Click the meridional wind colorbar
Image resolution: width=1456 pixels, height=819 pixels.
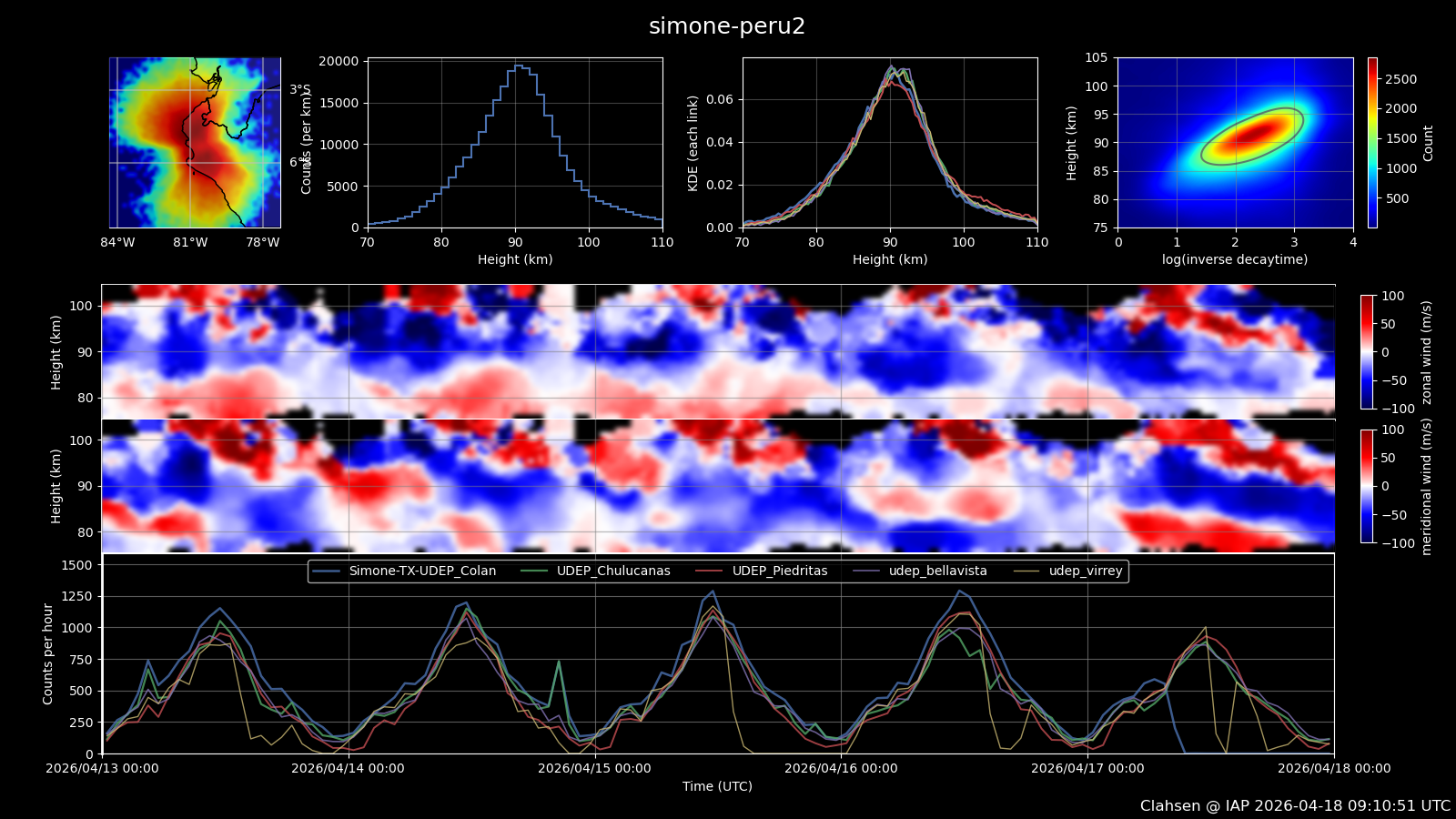(1367, 486)
